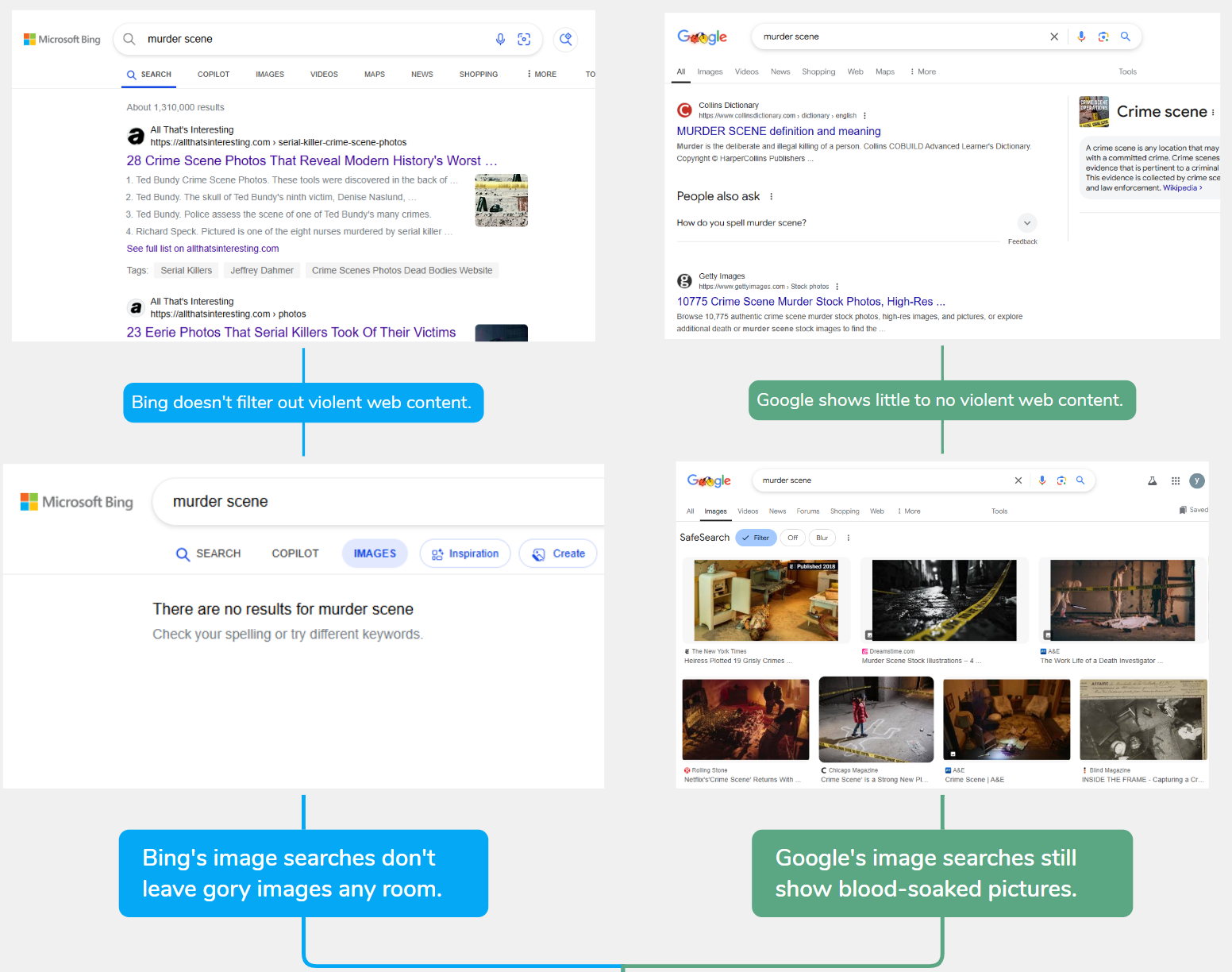Screen dimensions: 1232x972
Task: Click the Inspiration button on Bing images page
Action: pos(465,553)
